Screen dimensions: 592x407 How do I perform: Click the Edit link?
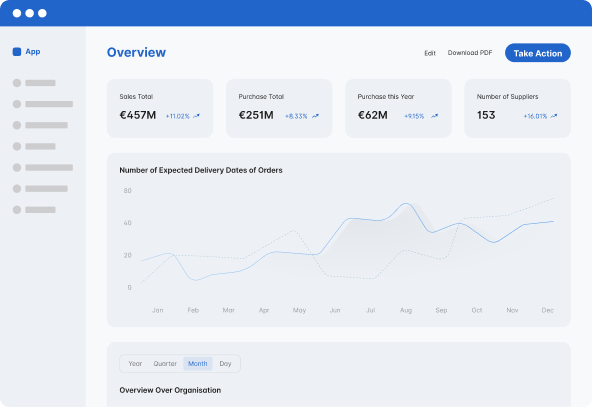(x=430, y=53)
